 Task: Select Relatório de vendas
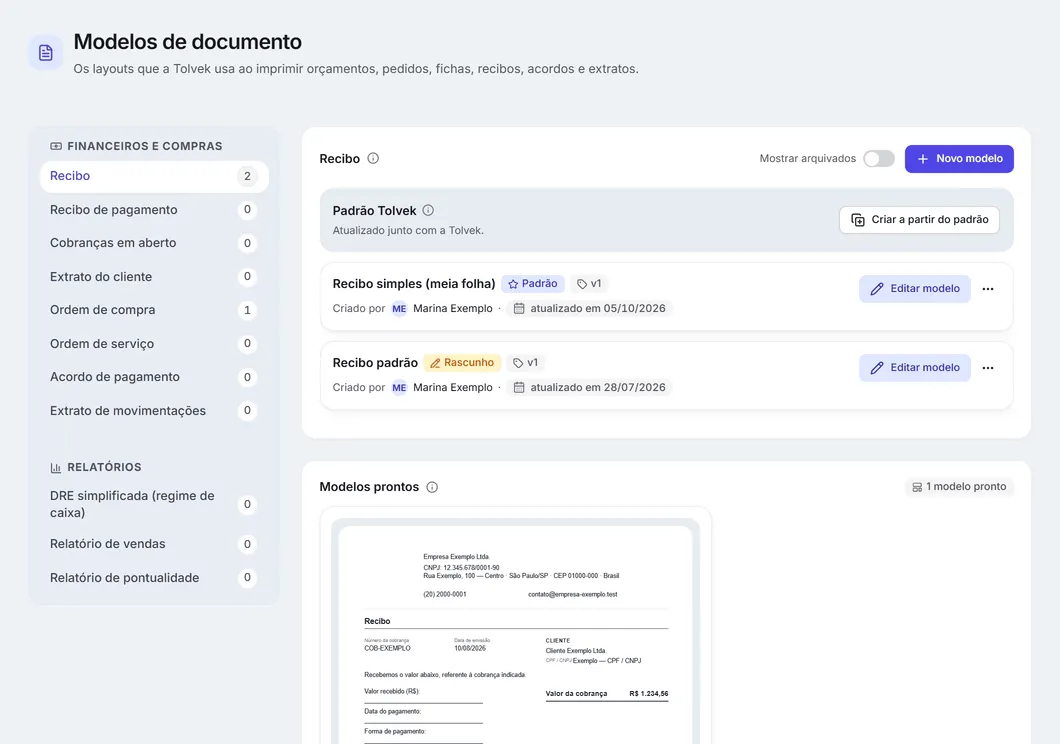154,544
